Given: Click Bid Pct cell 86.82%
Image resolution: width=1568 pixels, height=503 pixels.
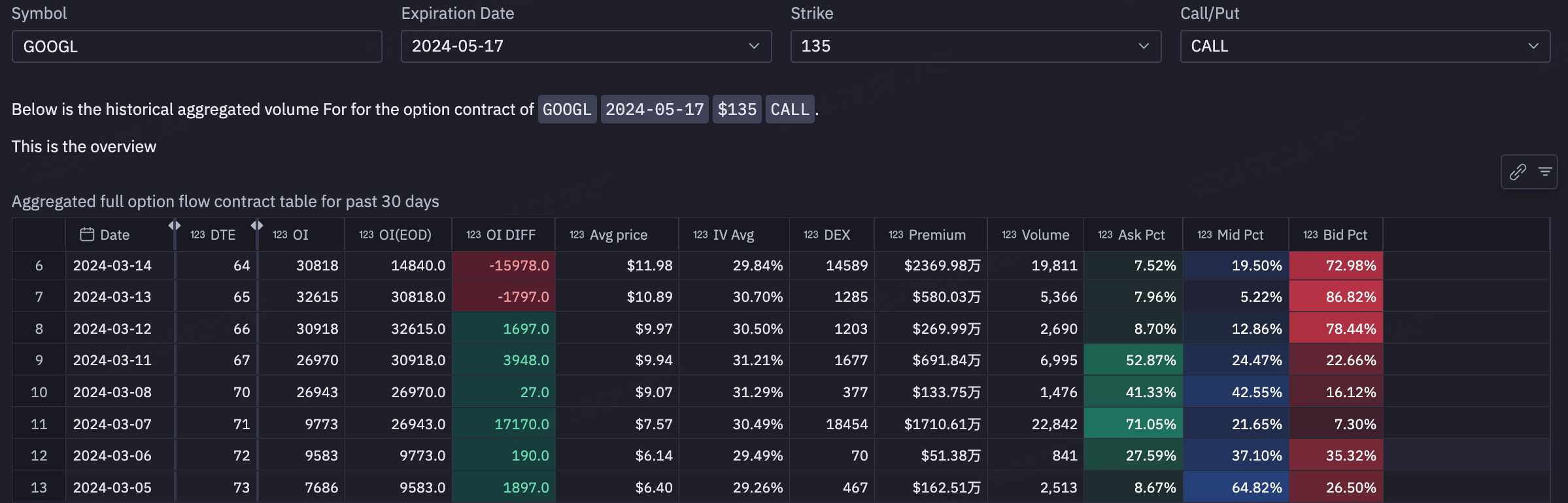Looking at the screenshot, I should [x=1336, y=297].
